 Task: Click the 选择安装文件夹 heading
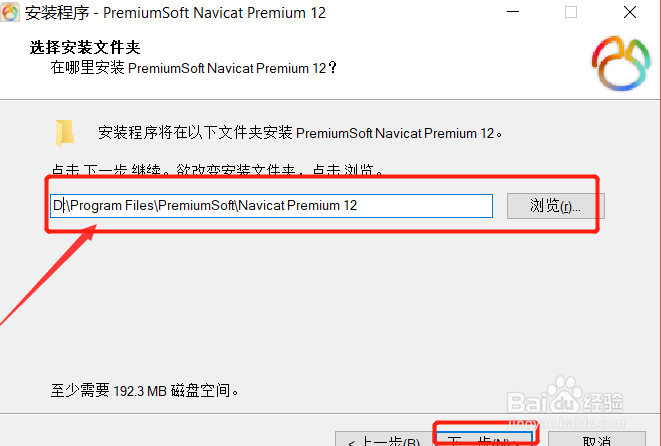pyautogui.click(x=85, y=47)
